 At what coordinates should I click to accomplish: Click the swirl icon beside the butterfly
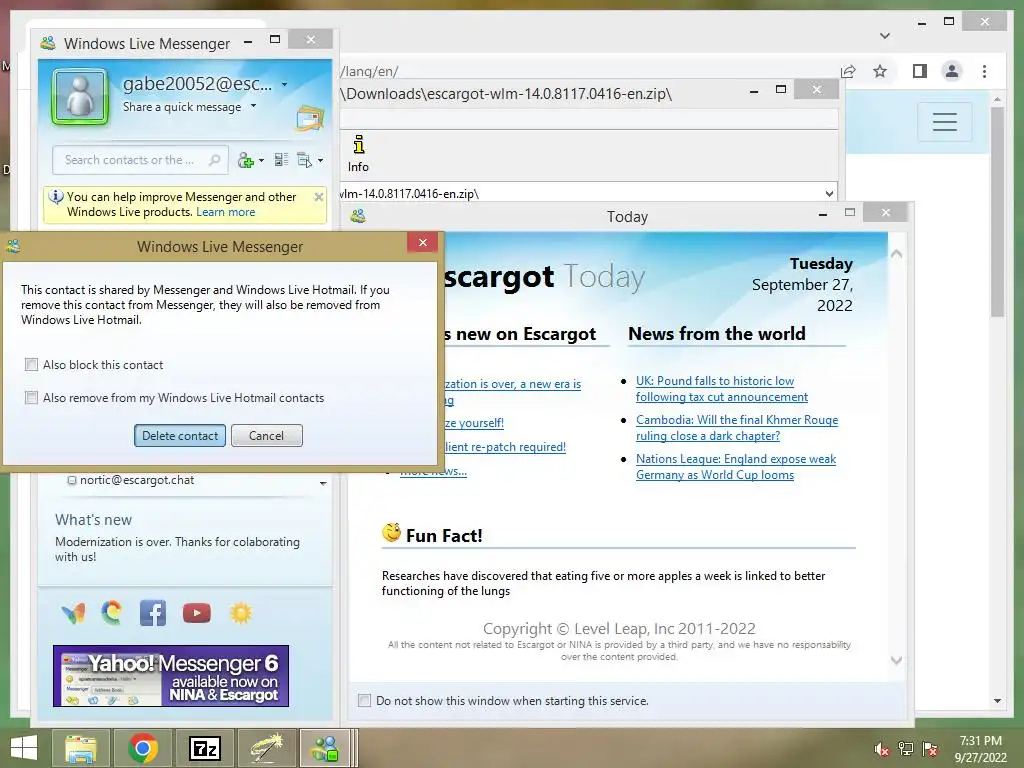coord(112,613)
